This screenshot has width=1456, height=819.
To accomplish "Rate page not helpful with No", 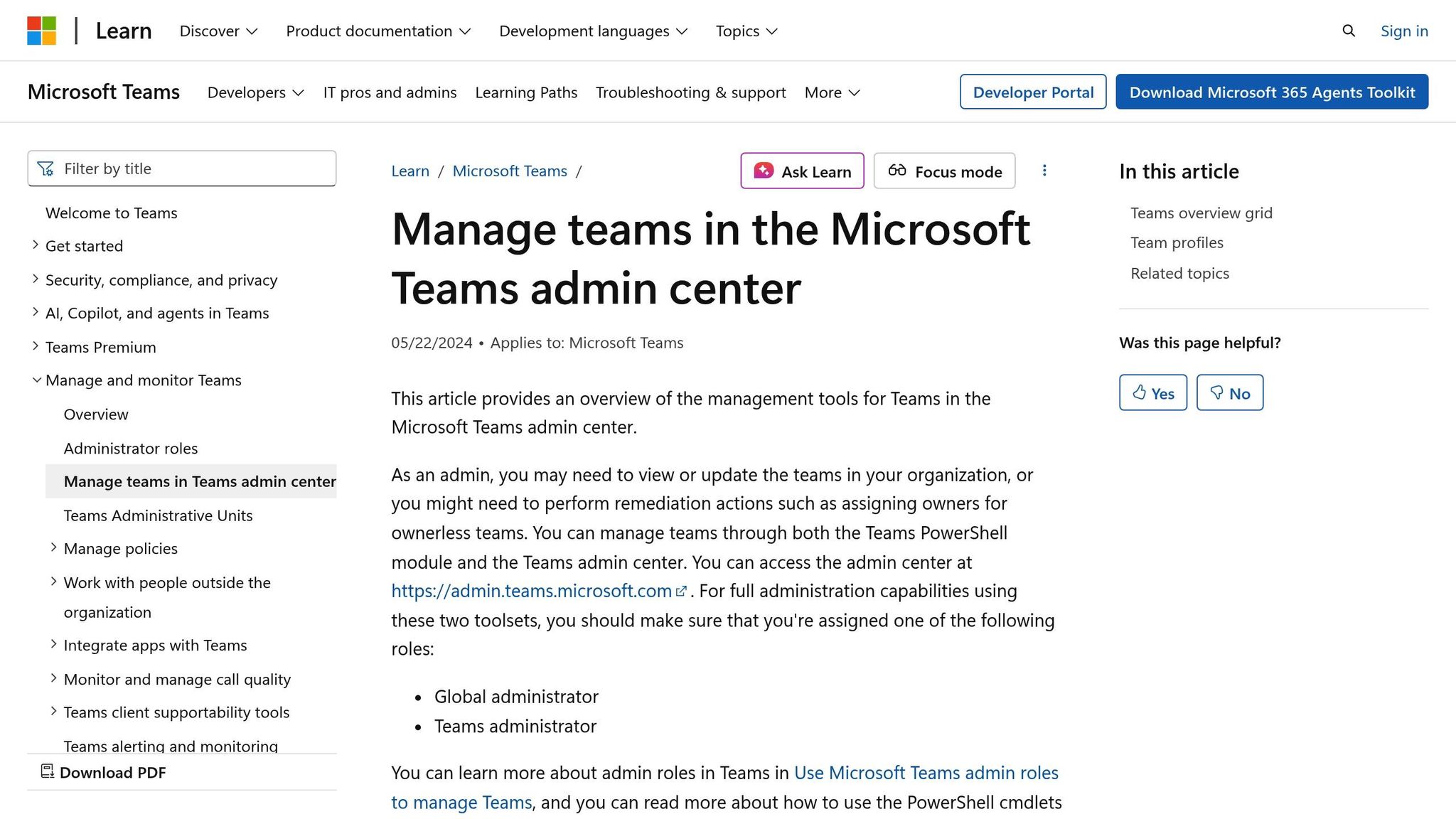I will (x=1230, y=392).
